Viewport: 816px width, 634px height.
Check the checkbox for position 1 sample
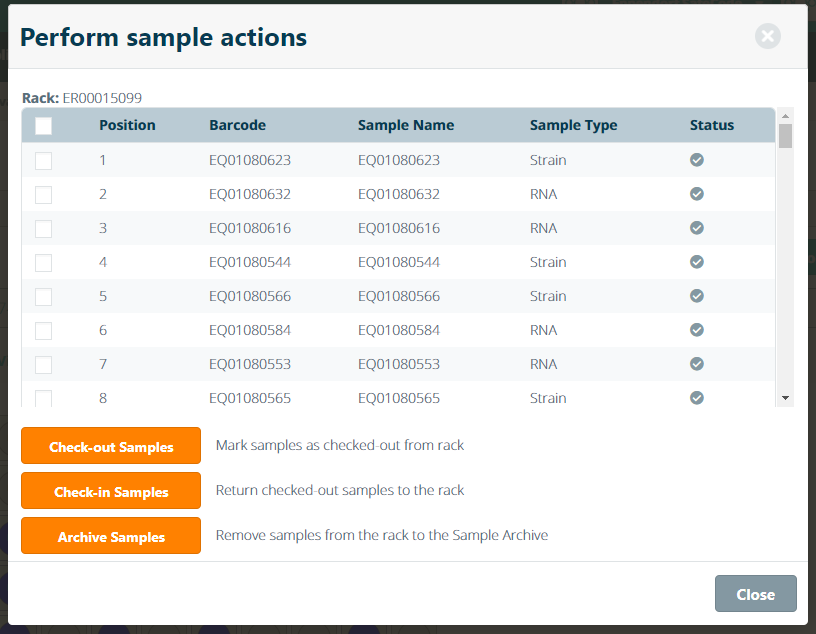[44, 160]
